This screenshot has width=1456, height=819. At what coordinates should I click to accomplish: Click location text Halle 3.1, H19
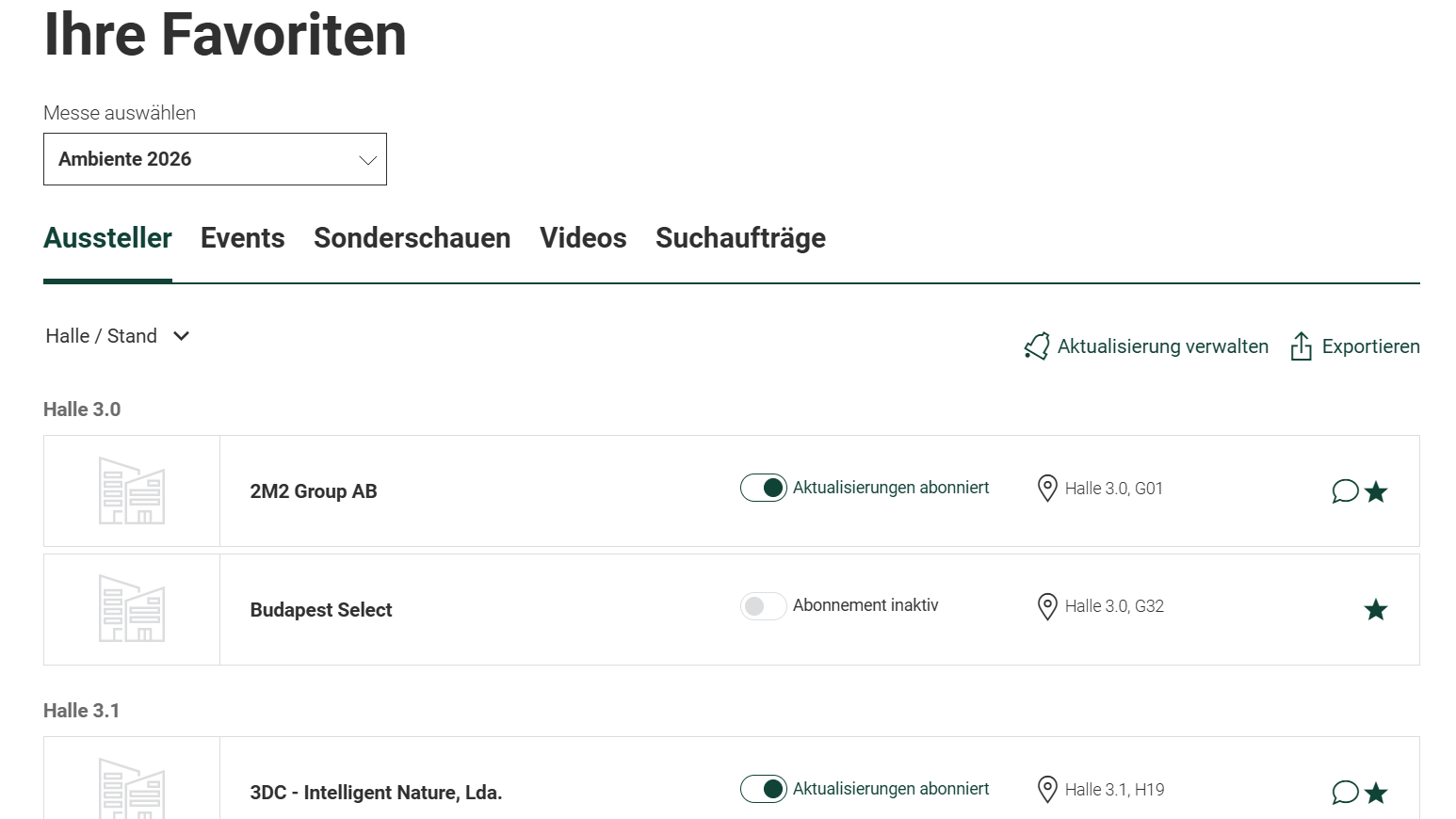pyautogui.click(x=1115, y=790)
